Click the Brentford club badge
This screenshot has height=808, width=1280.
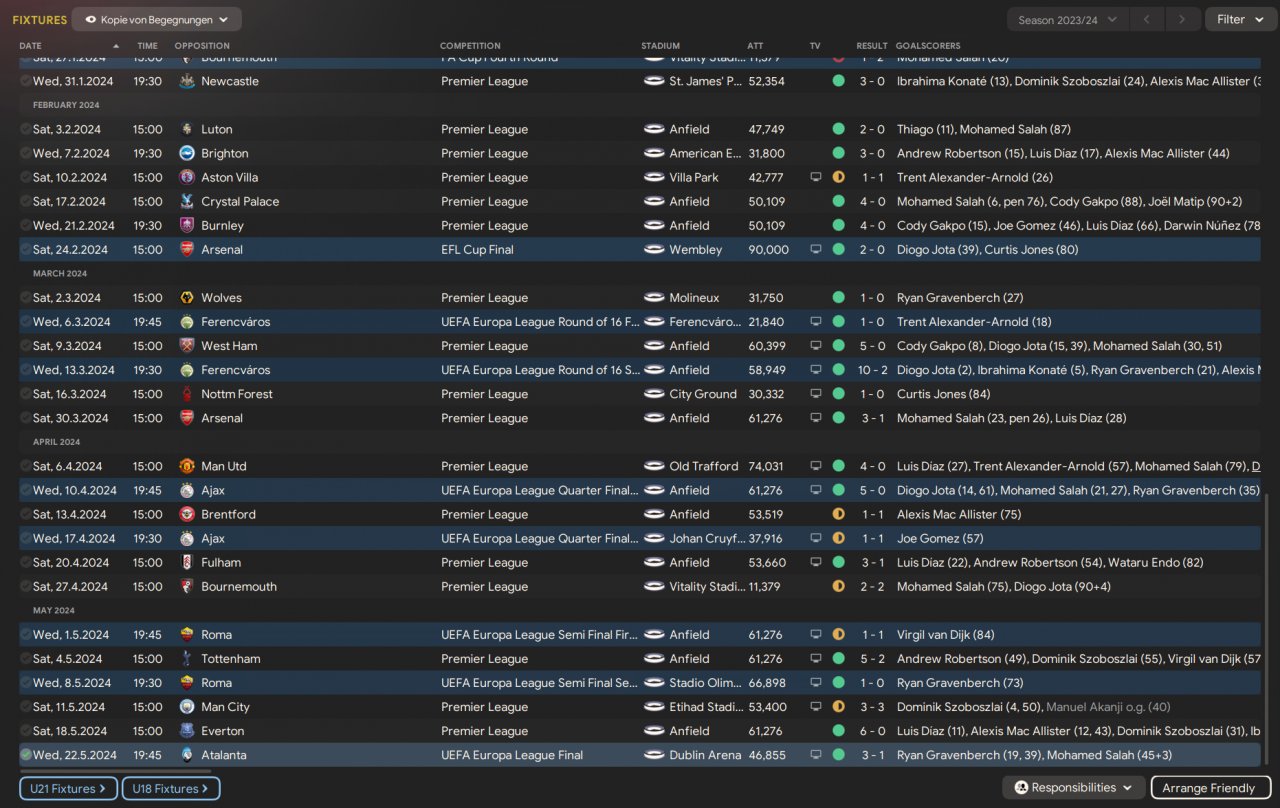click(186, 514)
